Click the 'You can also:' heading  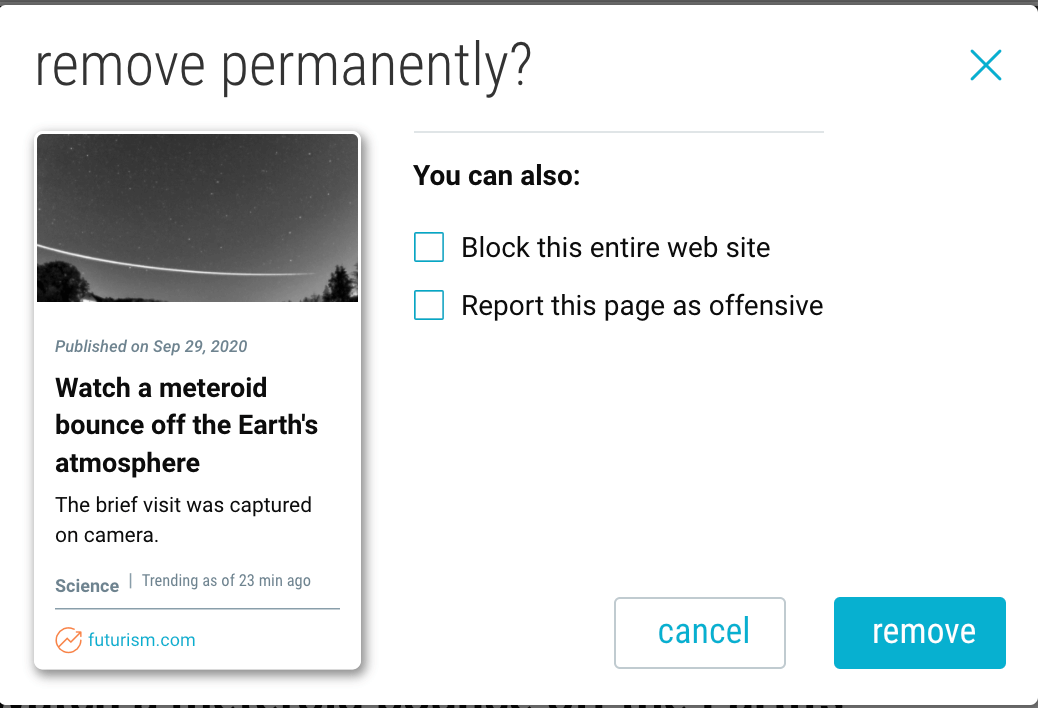pos(496,175)
